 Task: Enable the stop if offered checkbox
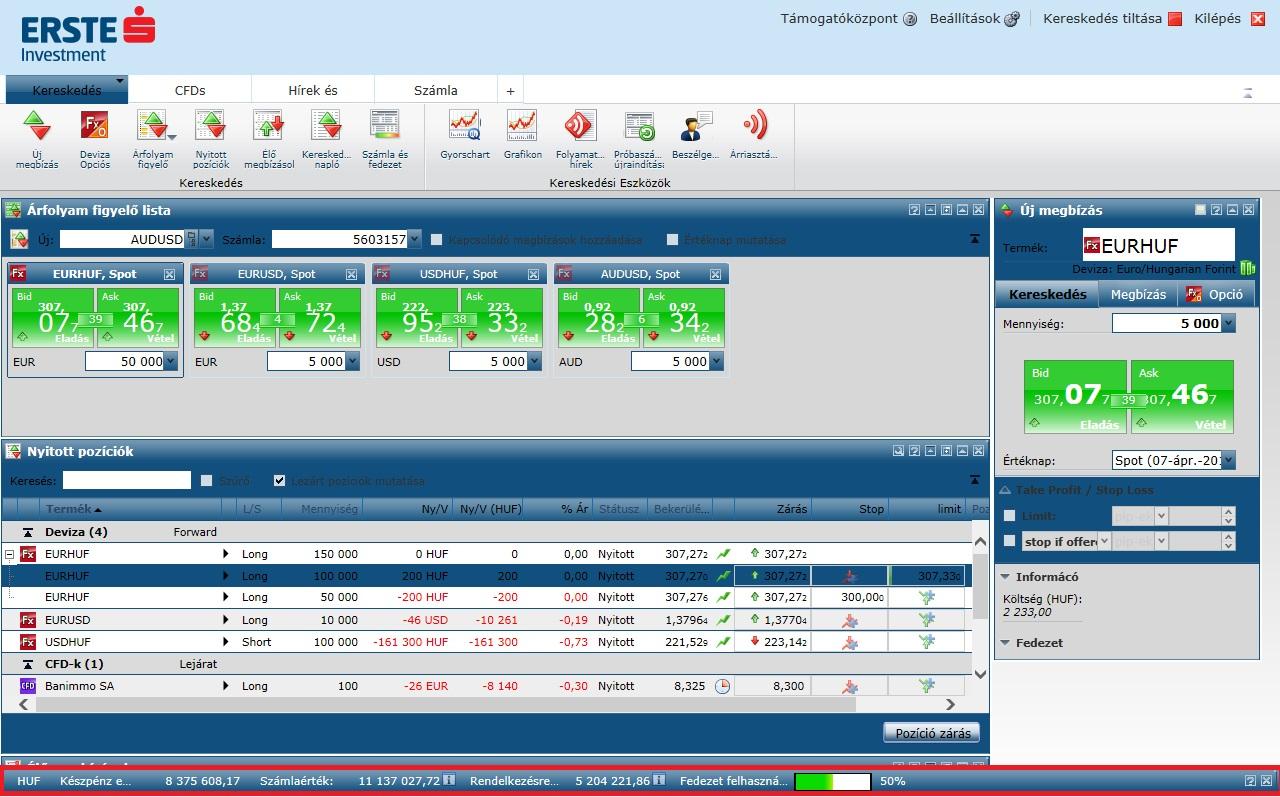coord(1009,541)
